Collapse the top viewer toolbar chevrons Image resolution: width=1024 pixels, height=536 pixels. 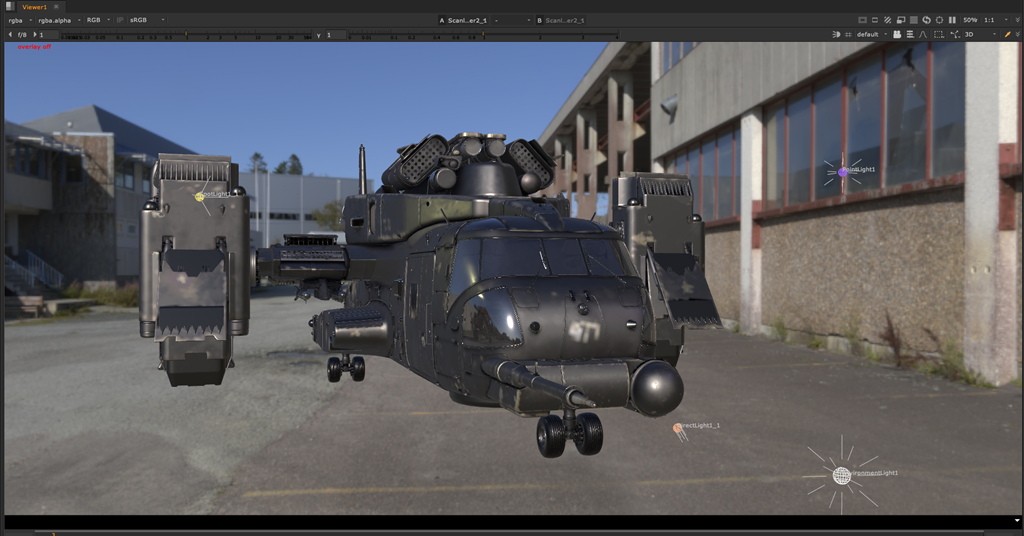1018,20
